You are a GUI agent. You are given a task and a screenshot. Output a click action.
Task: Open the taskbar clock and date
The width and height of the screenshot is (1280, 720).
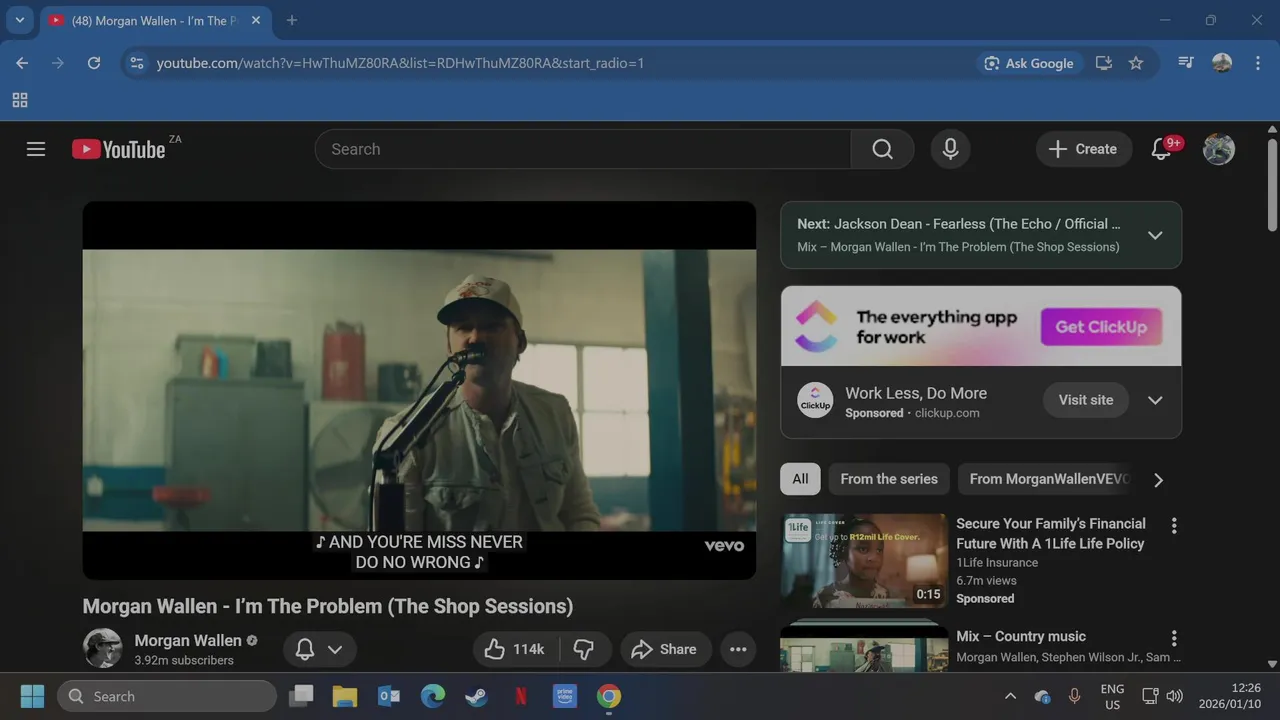pos(1230,696)
